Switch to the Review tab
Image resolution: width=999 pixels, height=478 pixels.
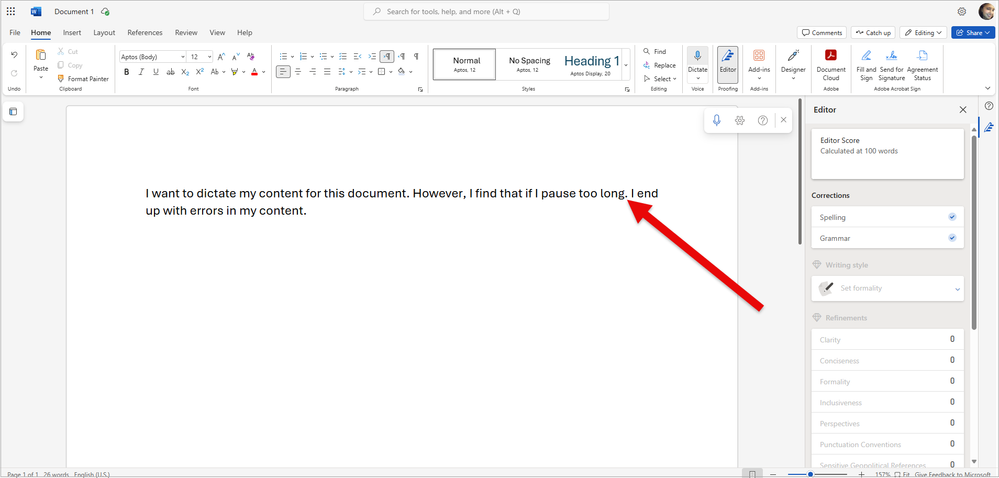tap(186, 33)
